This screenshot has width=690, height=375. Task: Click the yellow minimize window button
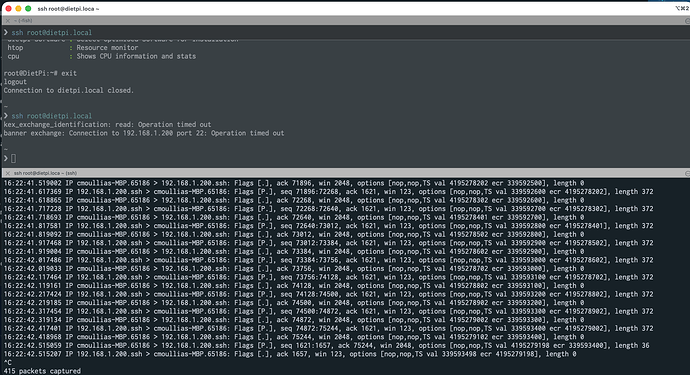click(18, 8)
